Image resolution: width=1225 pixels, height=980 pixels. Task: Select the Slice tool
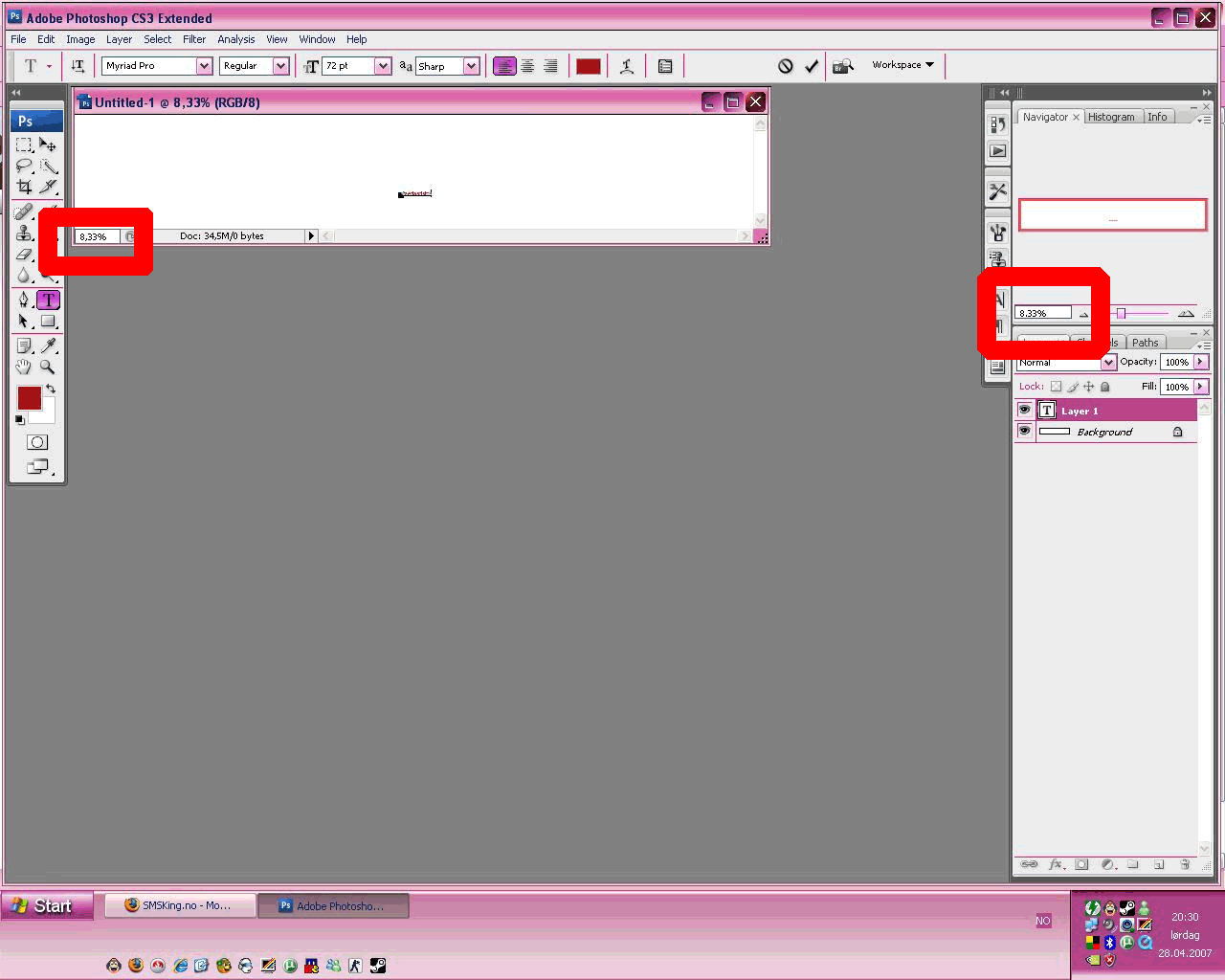tap(48, 187)
